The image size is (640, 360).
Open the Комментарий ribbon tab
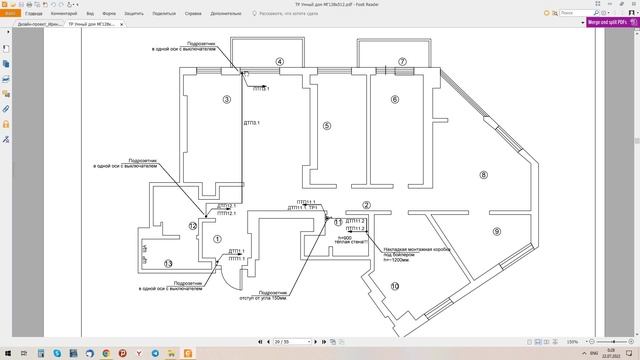pyautogui.click(x=64, y=13)
